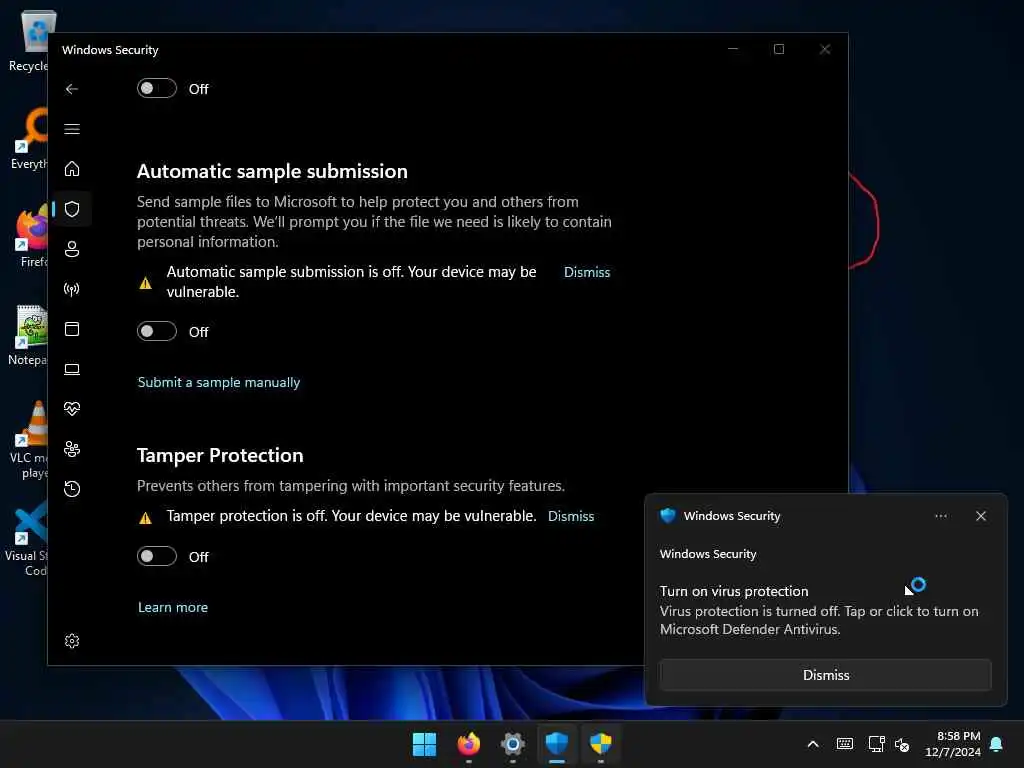Show hidden system tray icons chevron
The image size is (1024, 768).
click(x=813, y=744)
